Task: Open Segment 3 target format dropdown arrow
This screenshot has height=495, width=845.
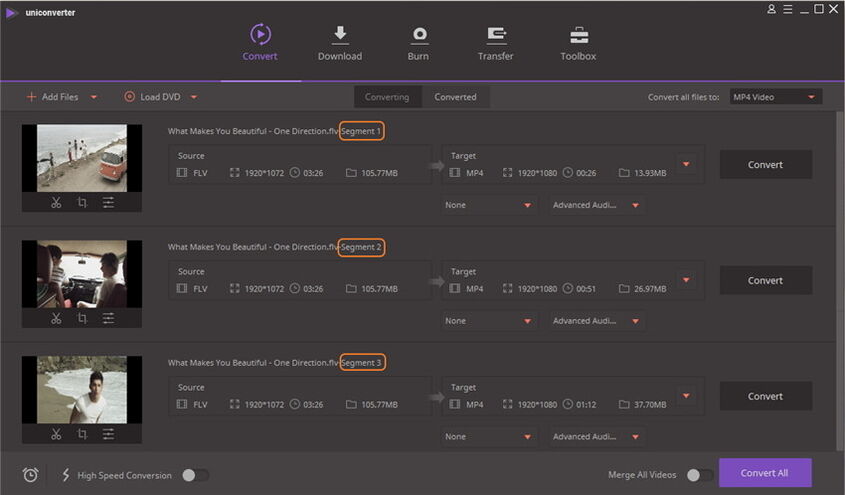Action: tap(686, 395)
